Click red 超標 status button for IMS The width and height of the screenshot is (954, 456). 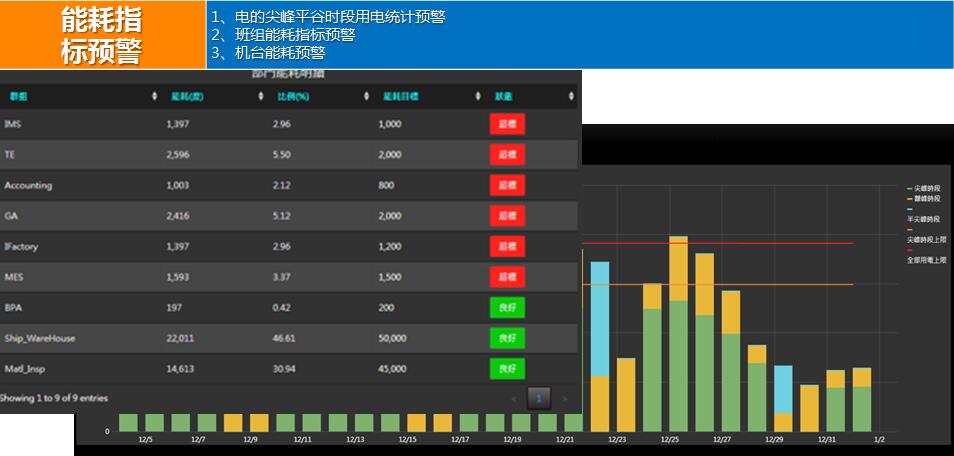coord(507,124)
